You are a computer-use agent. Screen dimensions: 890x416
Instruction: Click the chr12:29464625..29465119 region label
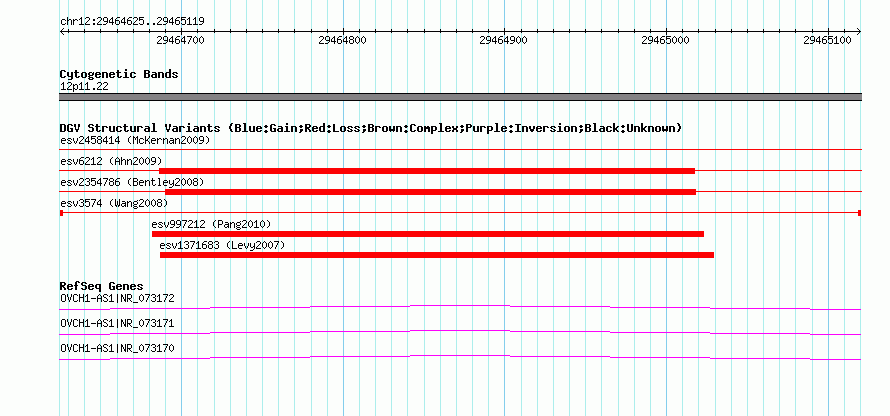tap(132, 22)
